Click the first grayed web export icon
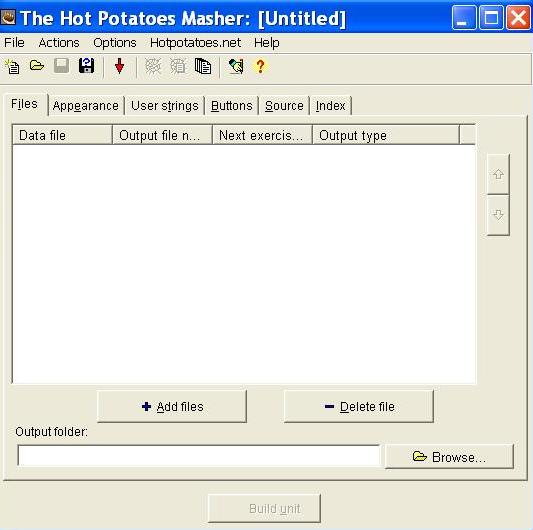The height and width of the screenshot is (530, 533). coord(153,66)
